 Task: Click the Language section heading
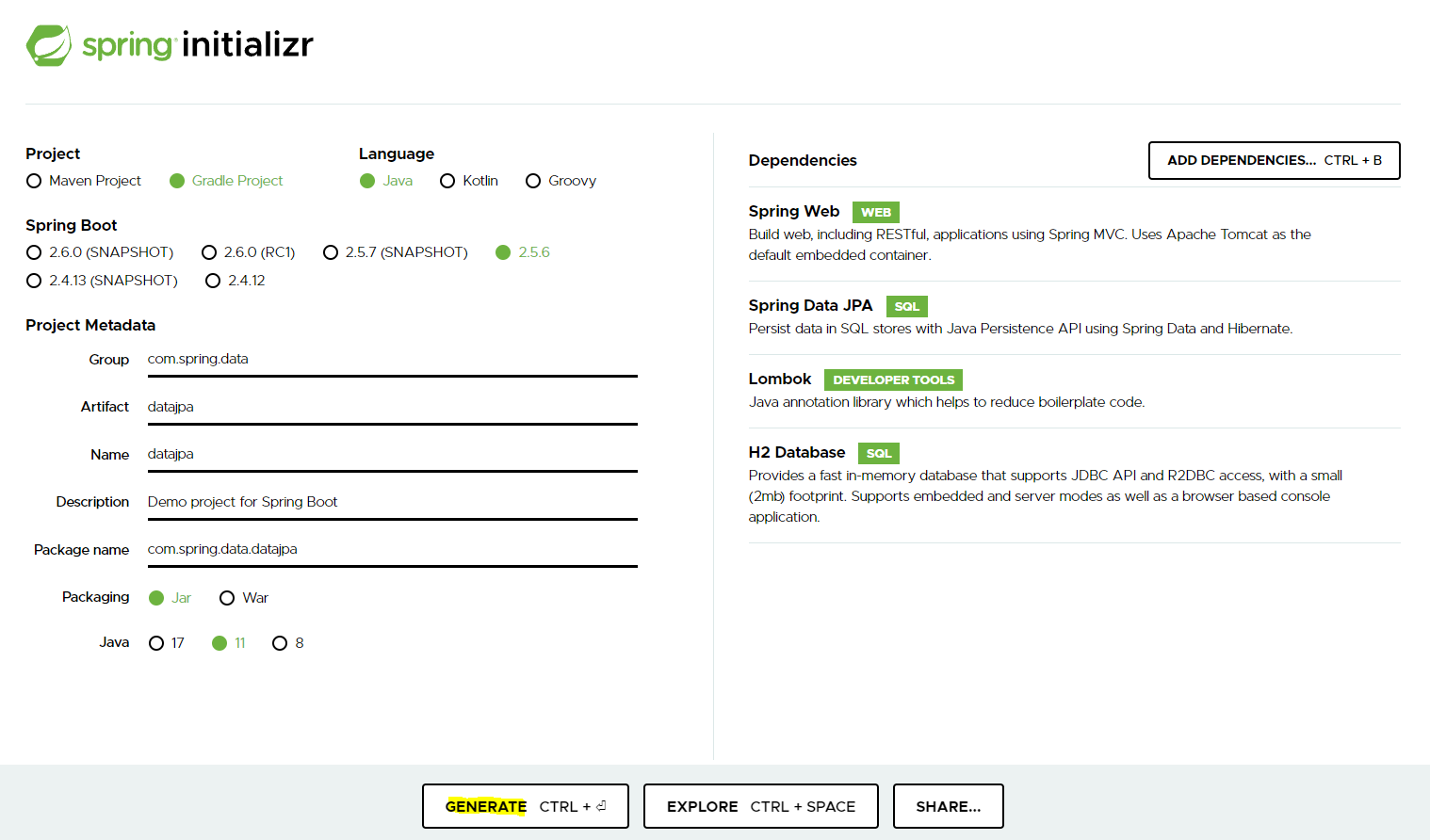coord(397,153)
